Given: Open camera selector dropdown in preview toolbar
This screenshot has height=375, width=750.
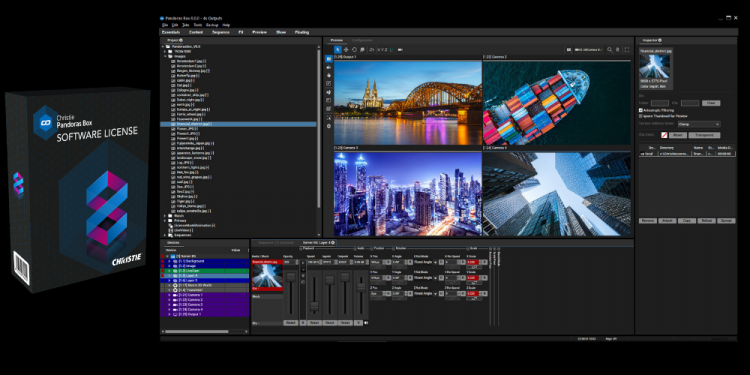Looking at the screenshot, I should pos(589,50).
